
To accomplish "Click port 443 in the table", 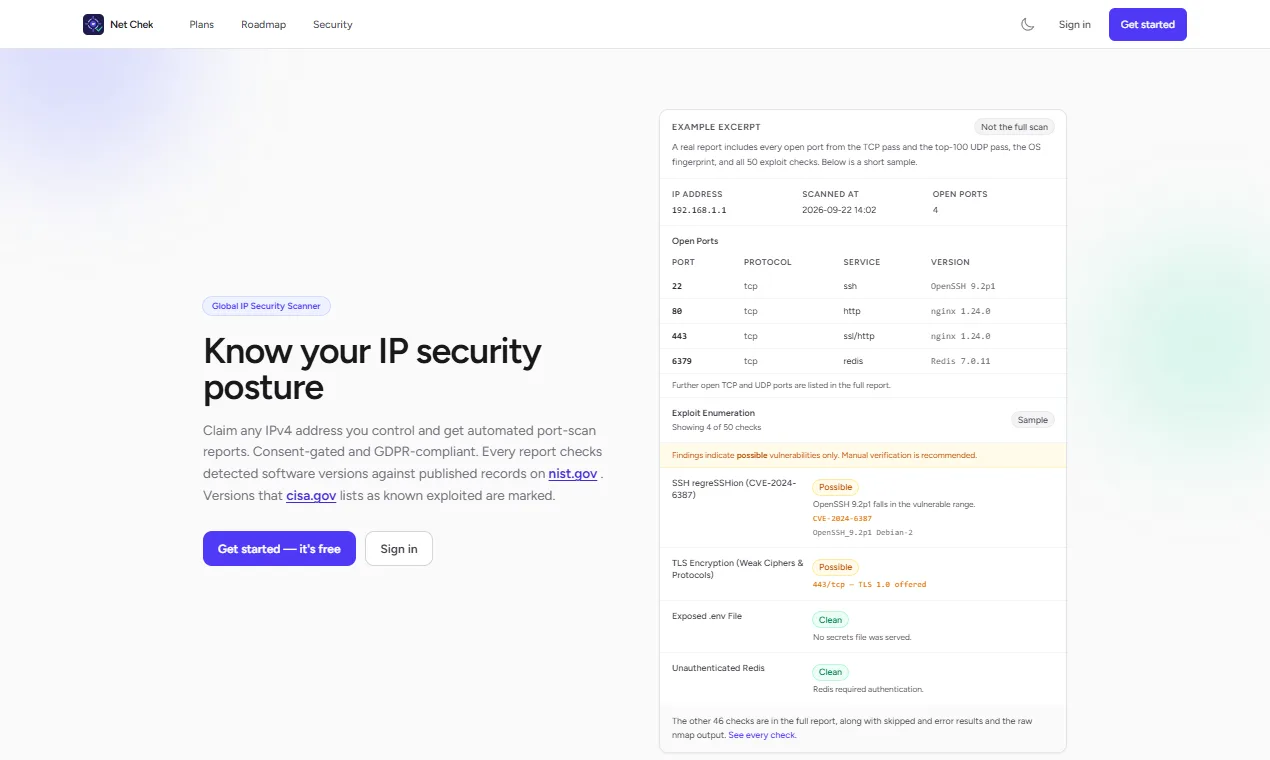I will click(x=679, y=336).
